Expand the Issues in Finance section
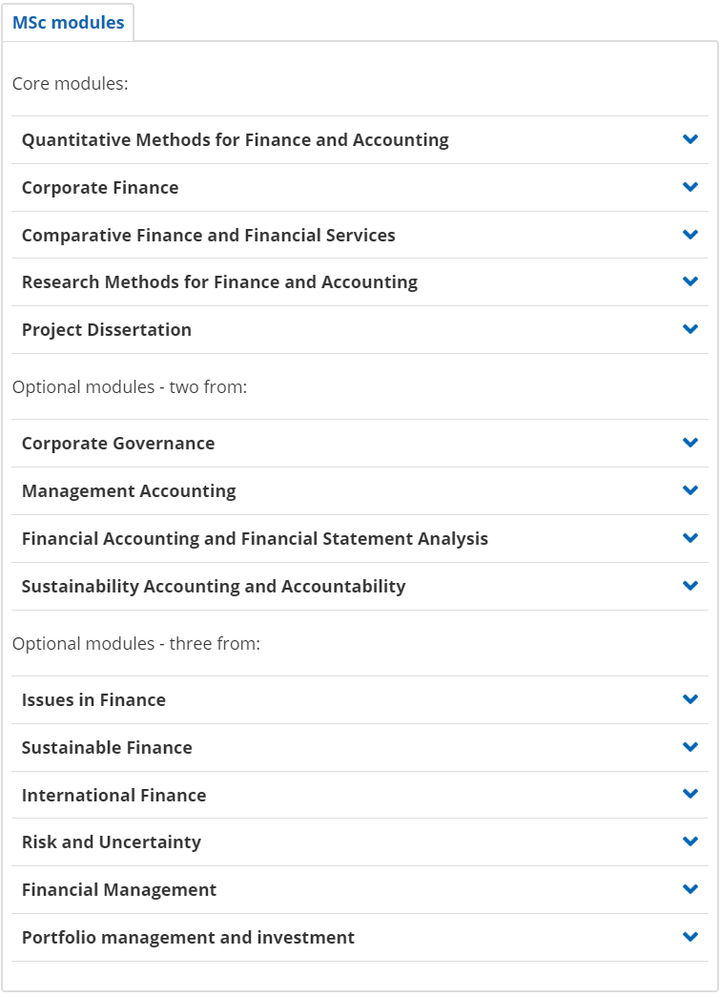720x997 pixels. [360, 699]
